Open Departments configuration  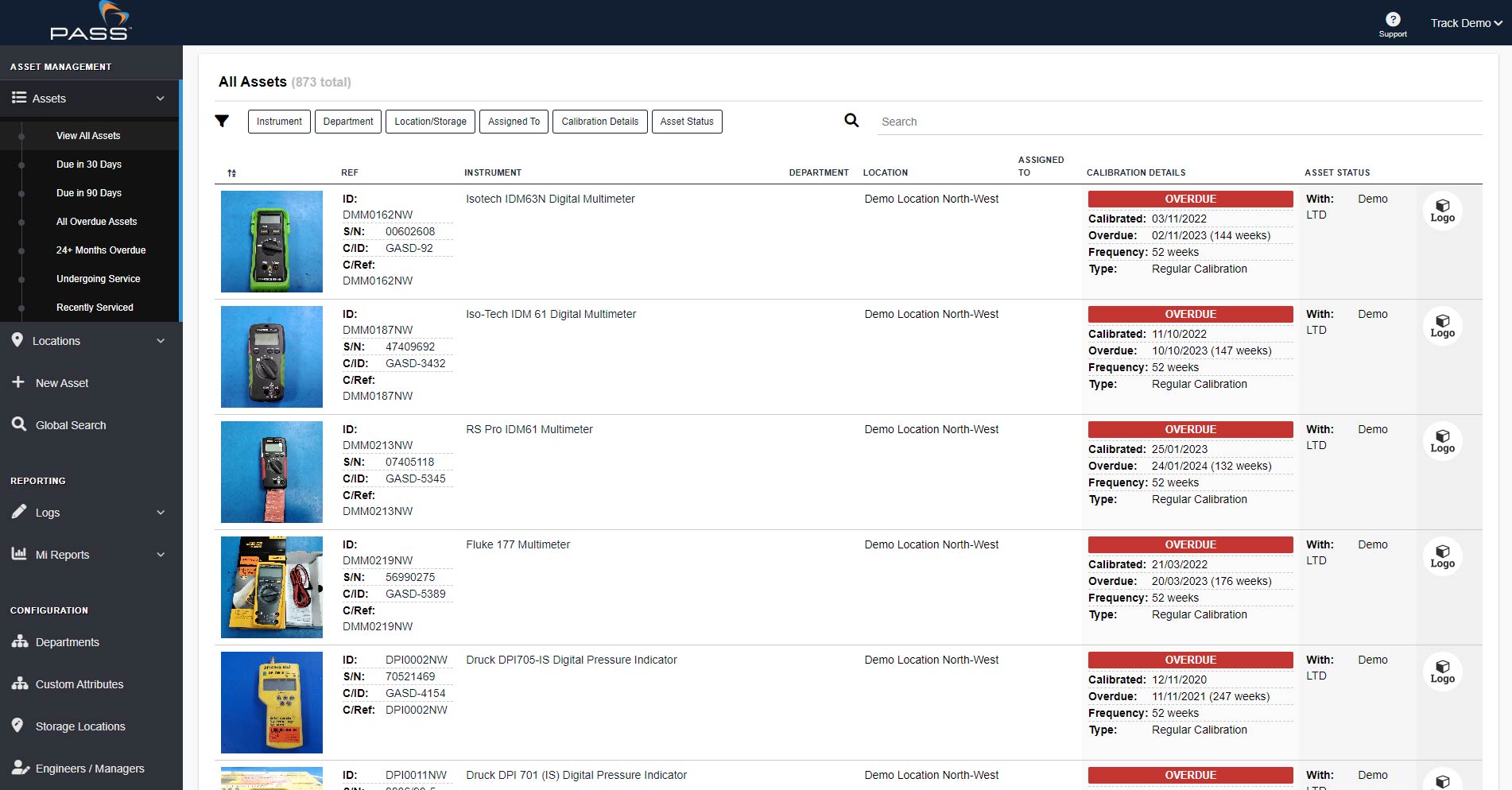[68, 642]
